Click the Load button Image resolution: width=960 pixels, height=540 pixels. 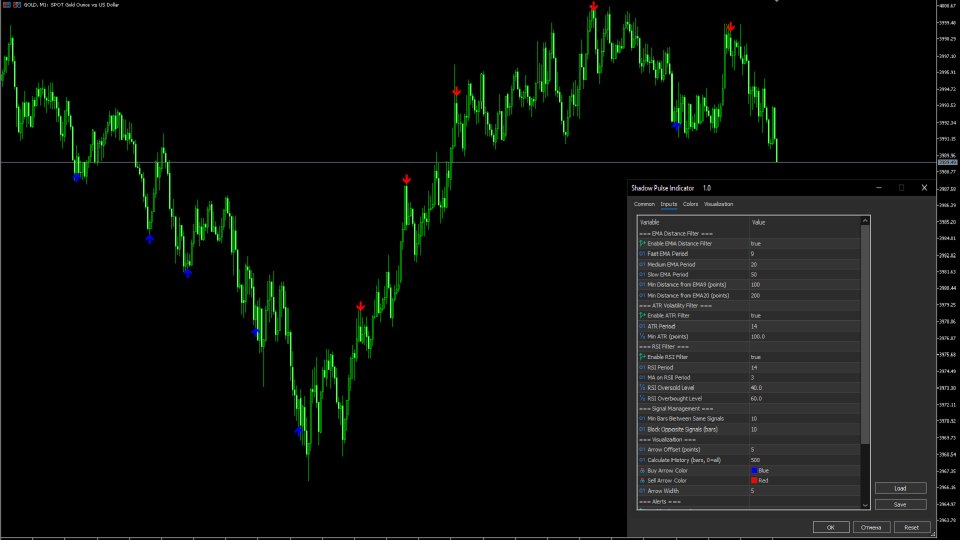click(900, 488)
